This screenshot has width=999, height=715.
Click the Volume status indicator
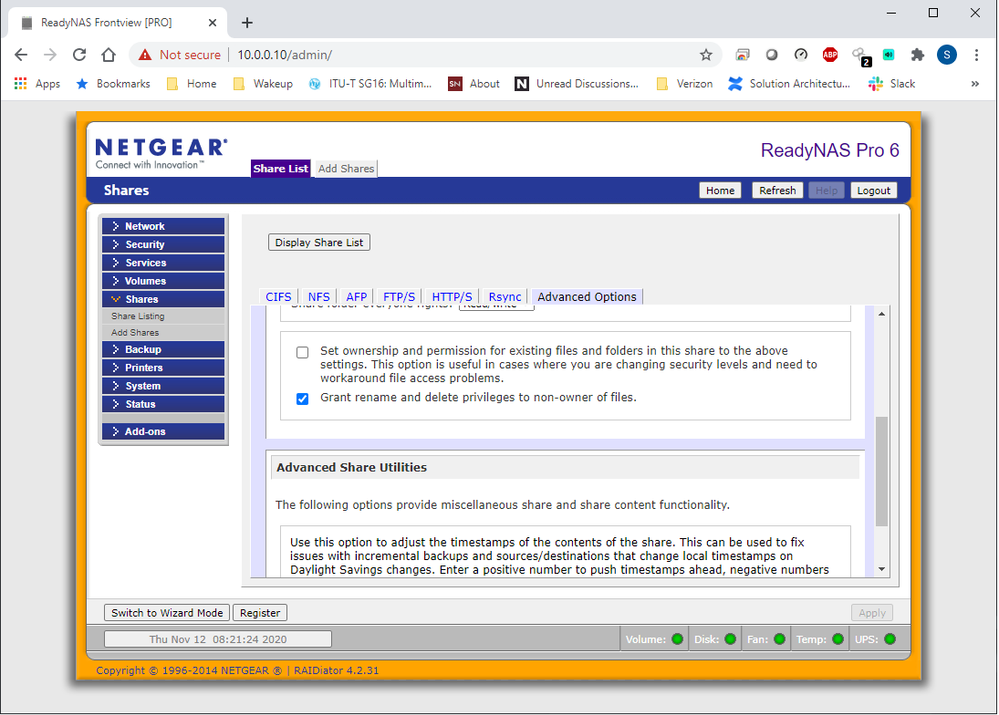click(x=678, y=639)
